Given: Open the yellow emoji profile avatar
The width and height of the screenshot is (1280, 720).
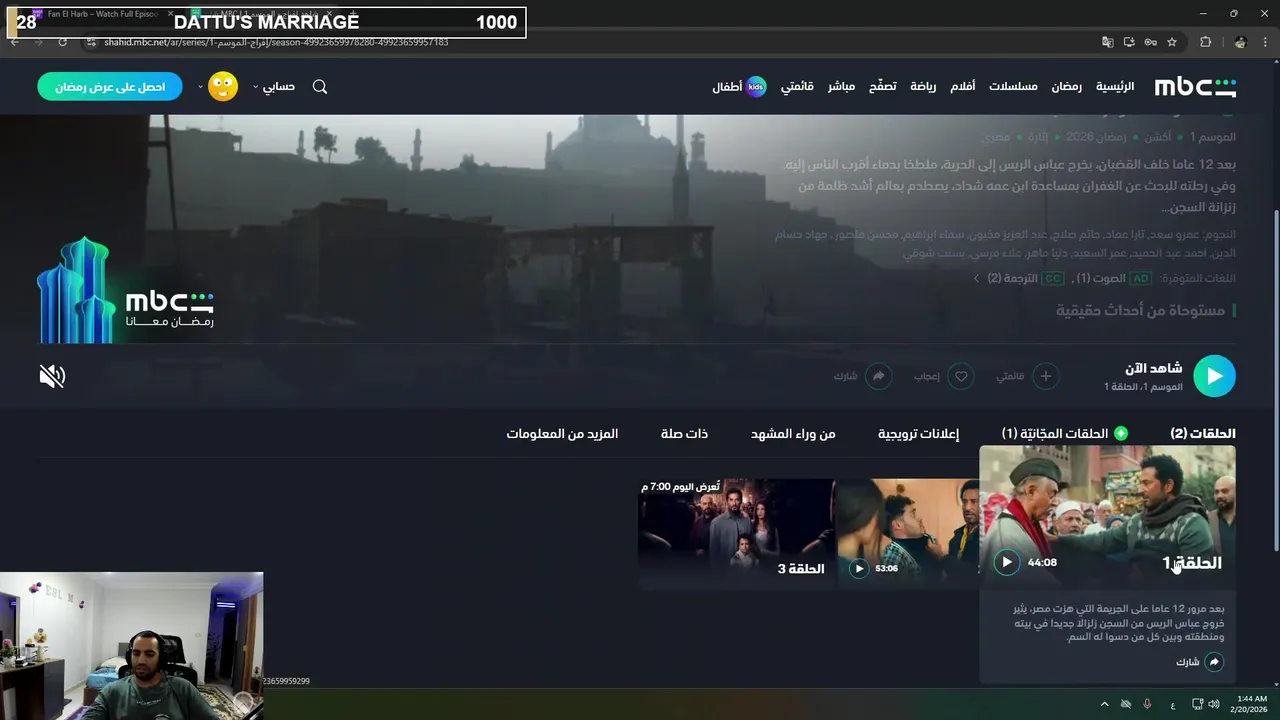Looking at the screenshot, I should [x=223, y=87].
